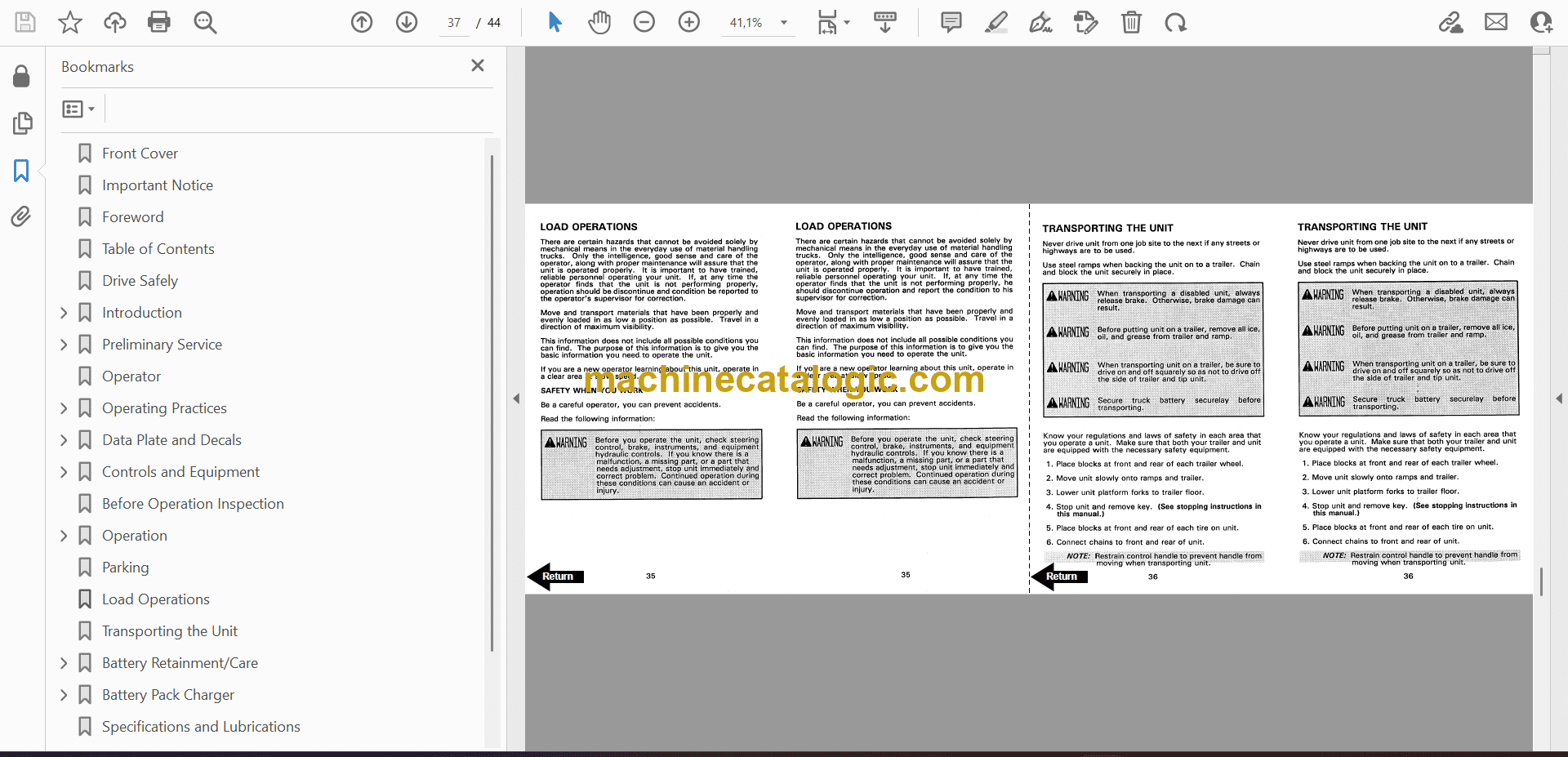Click the stamp tool icon
This screenshot has height=757, width=1568.
(1086, 22)
